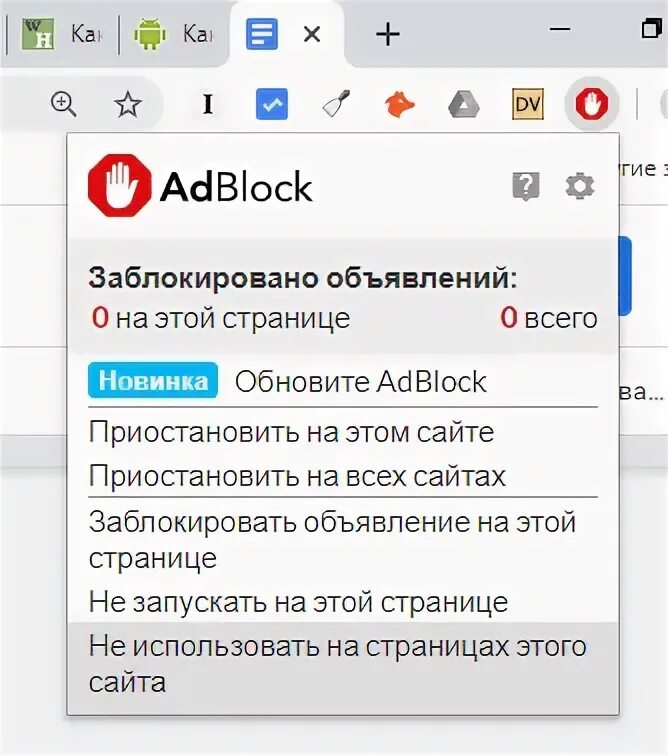668x756 pixels.
Task: Click 'Заблокировано объявлений:' heading
Action: pos(302,278)
